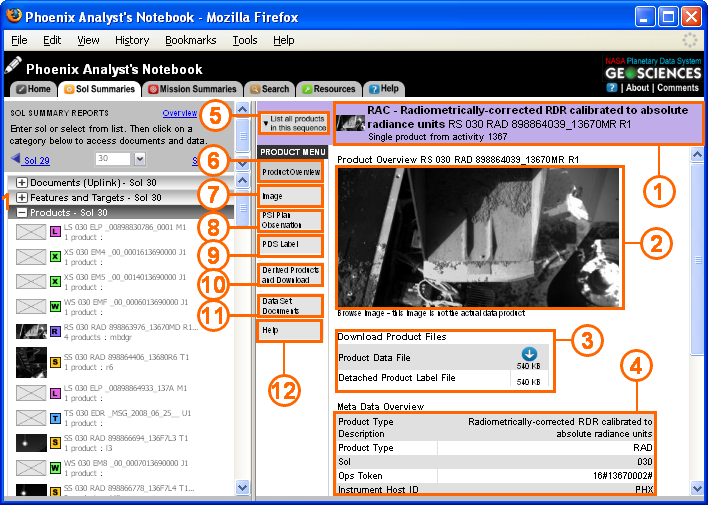The image size is (708, 505).
Task: Click the previous sol arrow beside Sol 29
Action: pyautogui.click(x=15, y=159)
